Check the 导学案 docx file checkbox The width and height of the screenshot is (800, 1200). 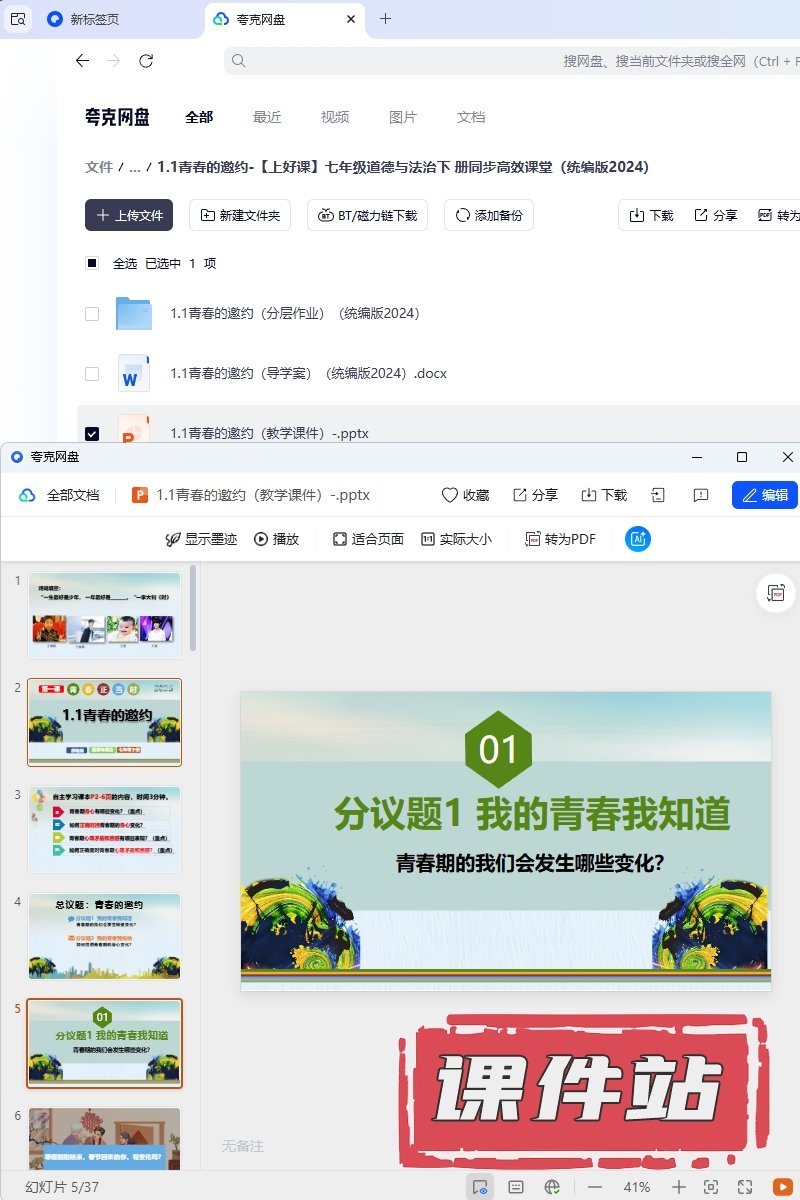[92, 374]
